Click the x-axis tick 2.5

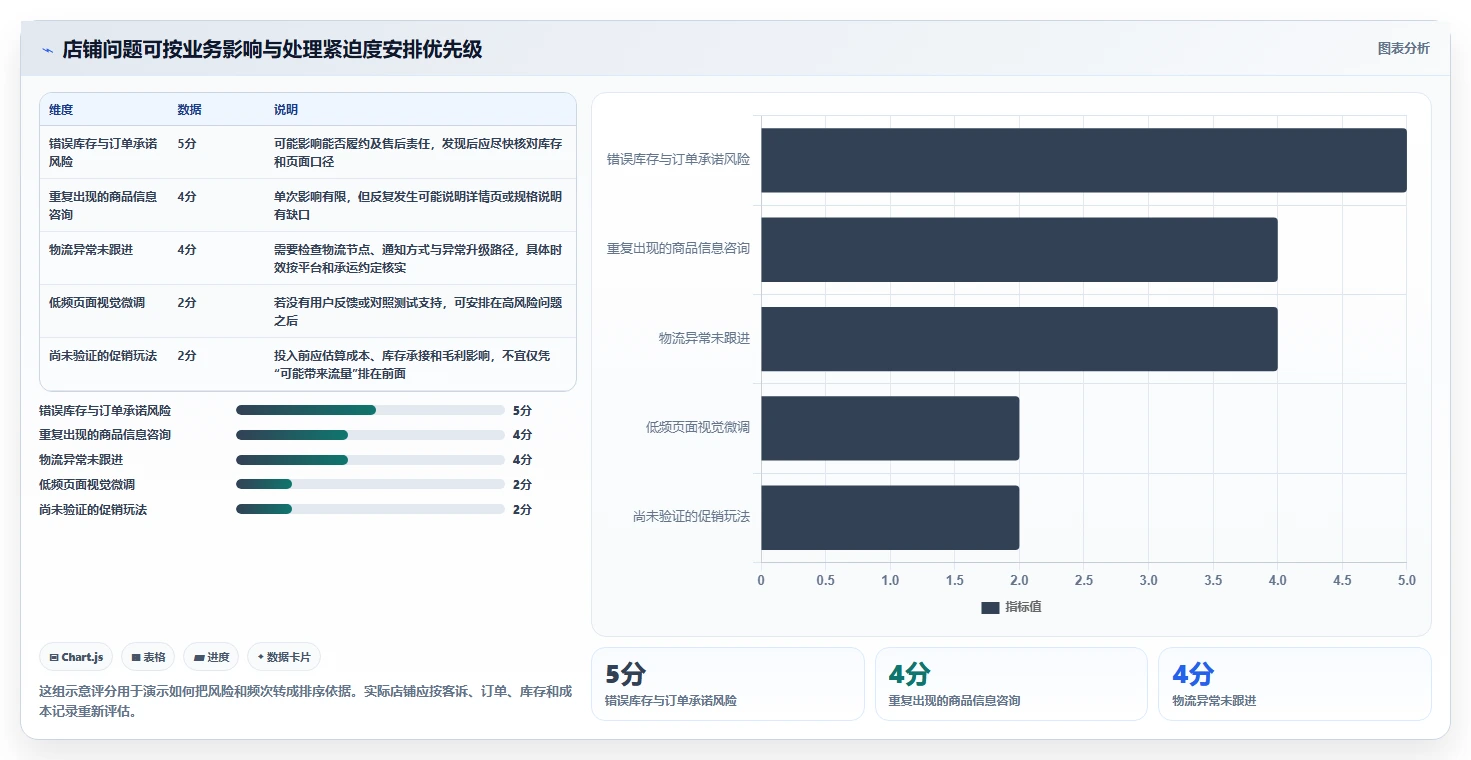(1084, 580)
